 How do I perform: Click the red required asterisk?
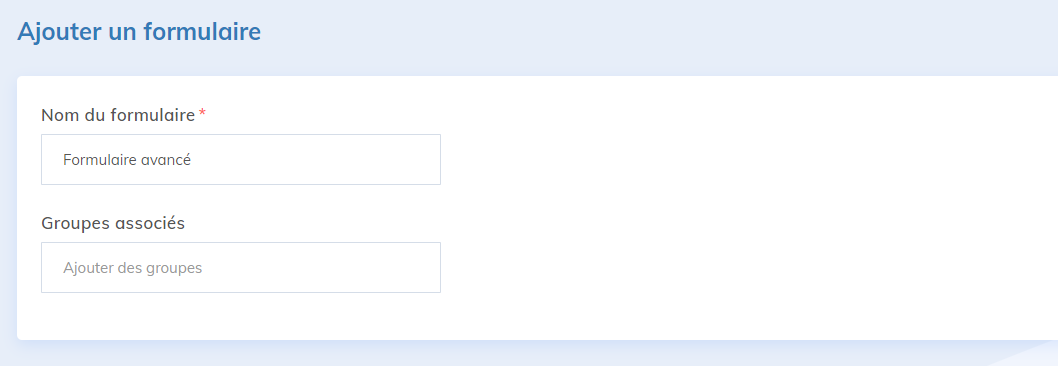pos(202,113)
